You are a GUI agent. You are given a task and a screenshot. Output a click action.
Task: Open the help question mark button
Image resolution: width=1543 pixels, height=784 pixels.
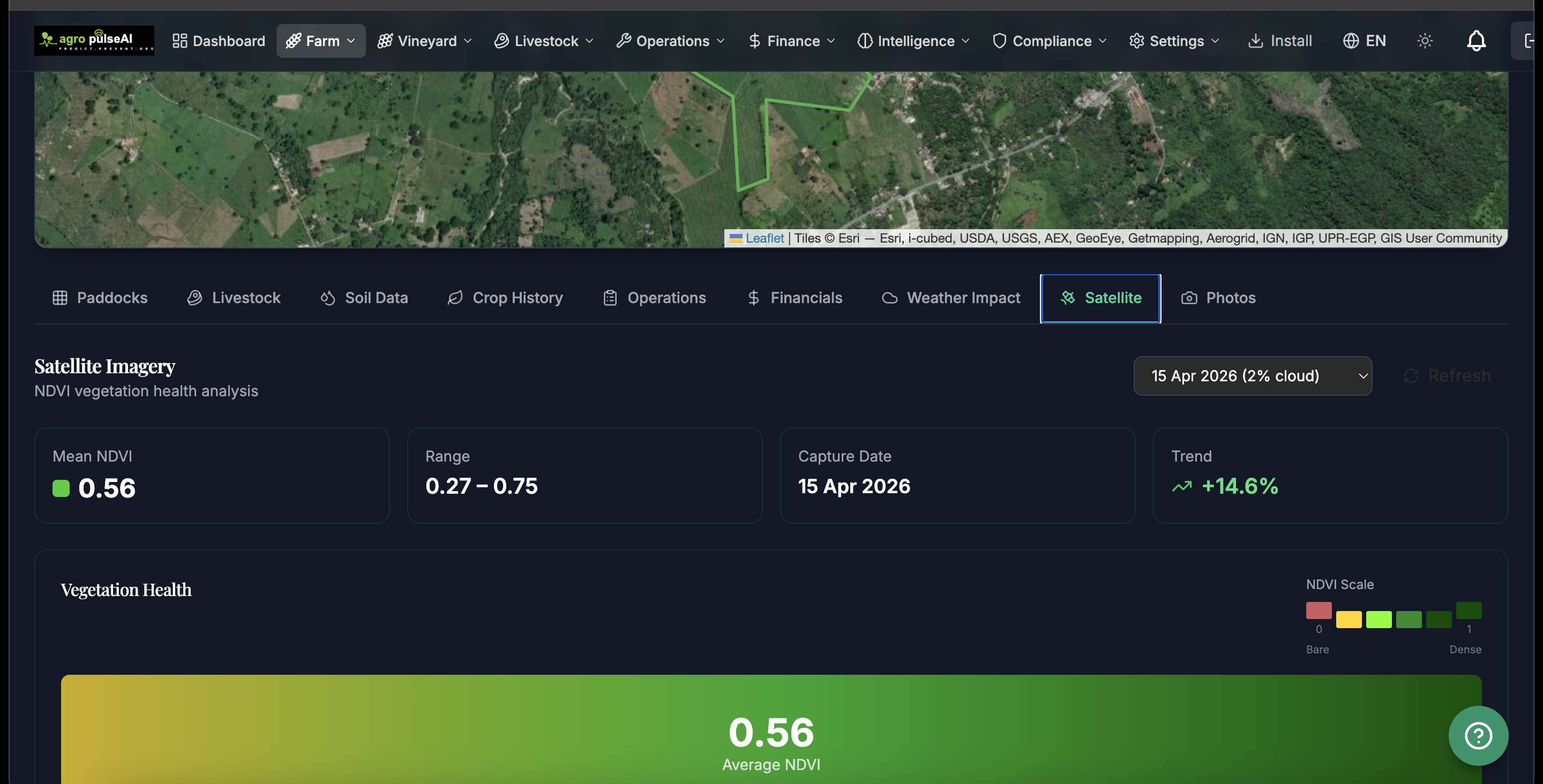1478,735
